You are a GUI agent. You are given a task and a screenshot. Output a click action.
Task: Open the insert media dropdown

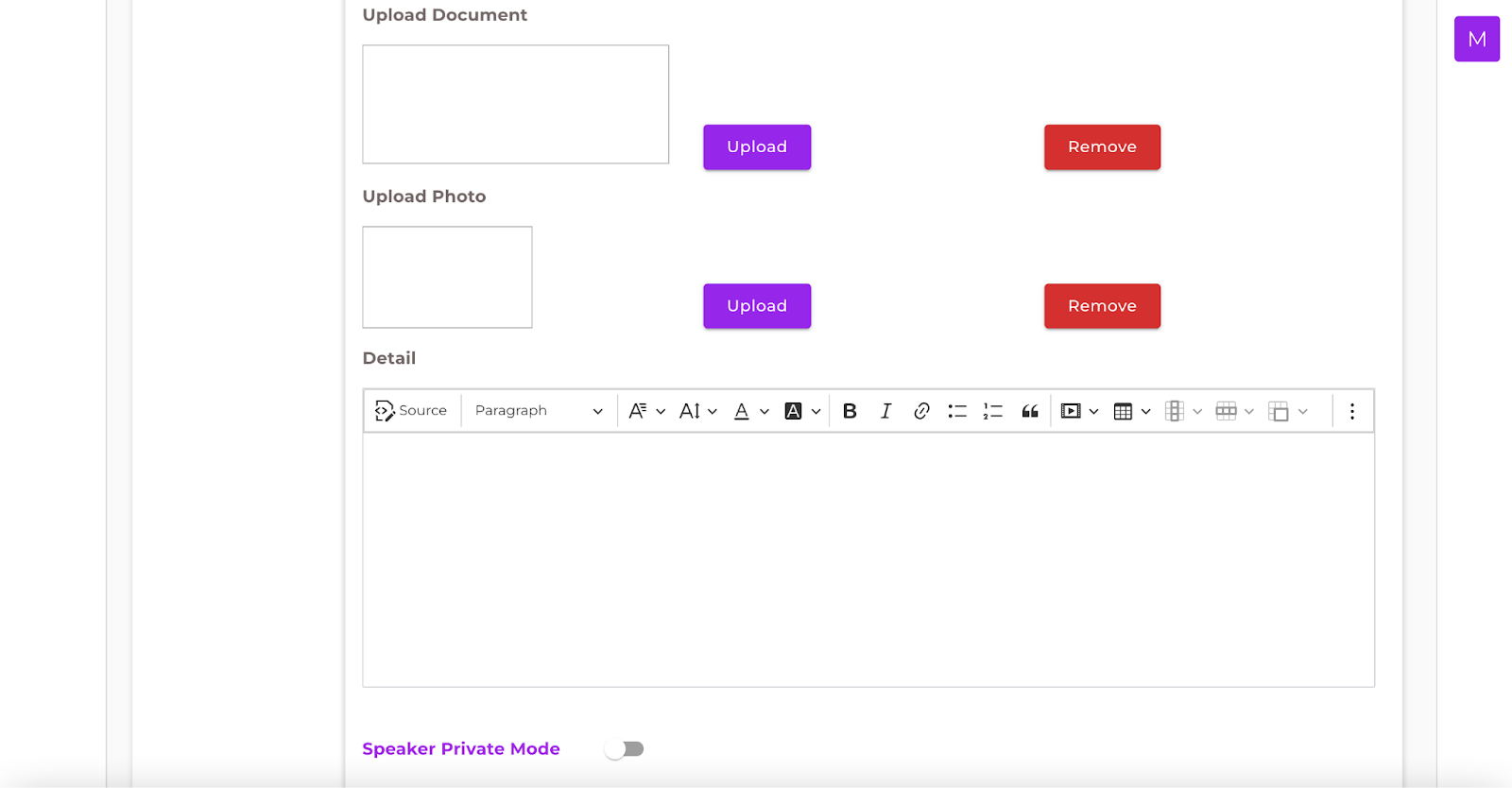(1079, 411)
